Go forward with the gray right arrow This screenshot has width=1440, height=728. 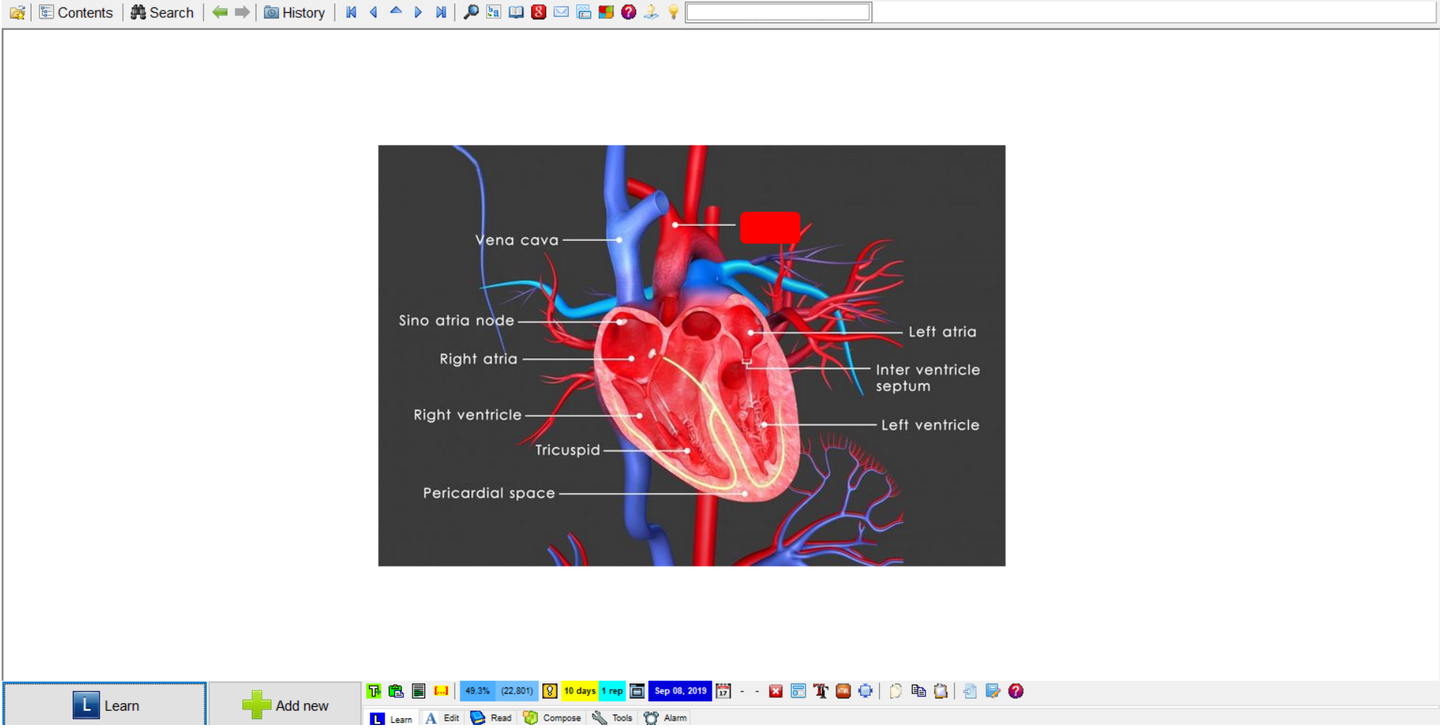coord(242,13)
